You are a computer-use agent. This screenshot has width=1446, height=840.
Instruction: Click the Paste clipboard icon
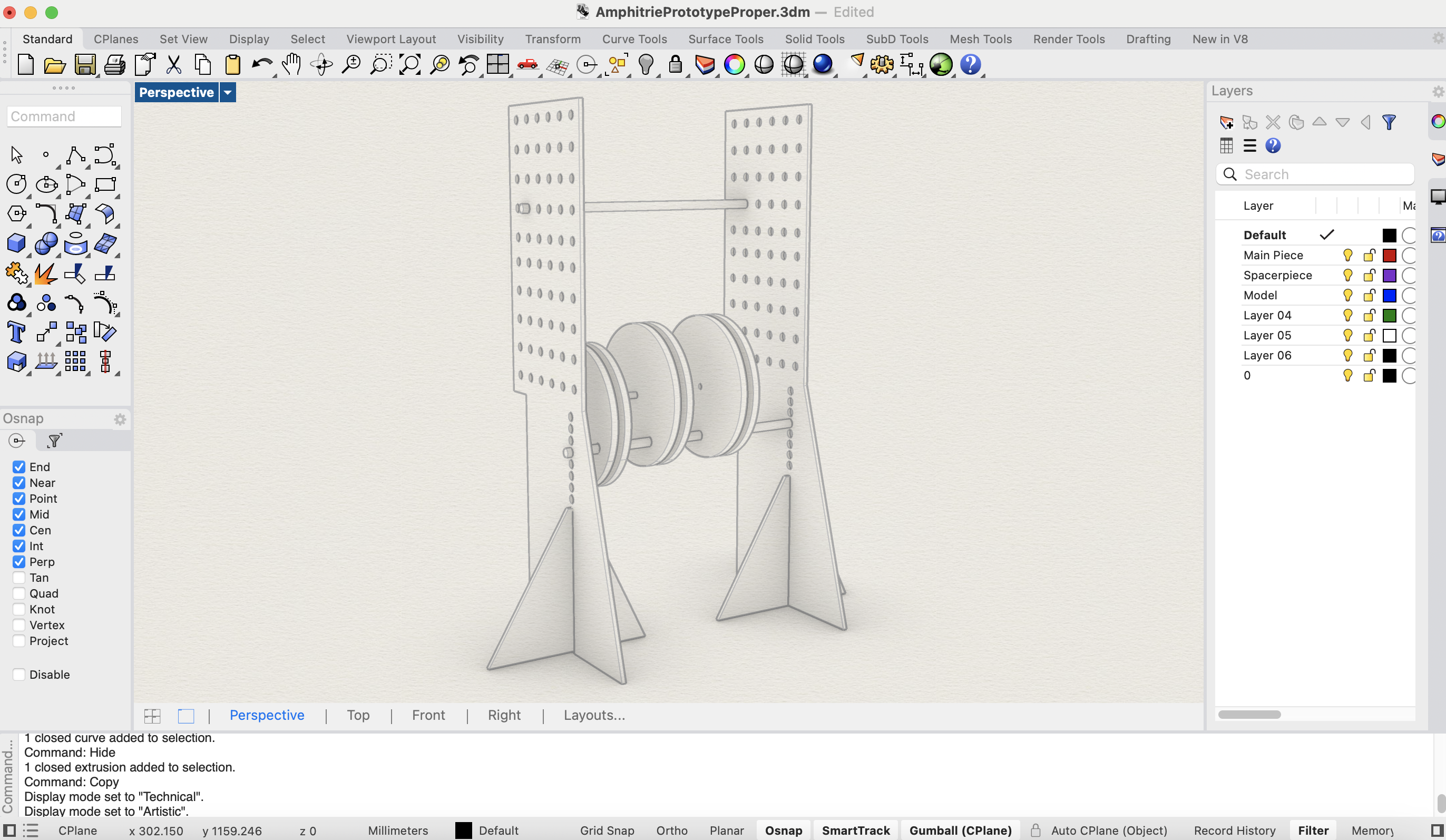click(232, 65)
